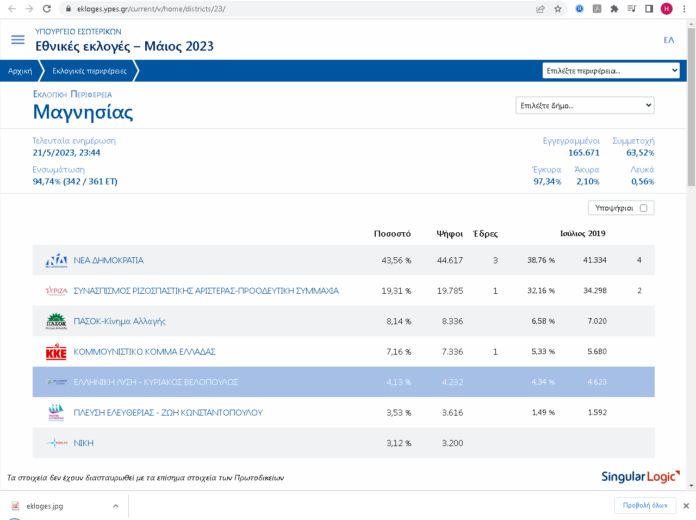
Task: Click the KKE party logo
Action: [x=56, y=352]
